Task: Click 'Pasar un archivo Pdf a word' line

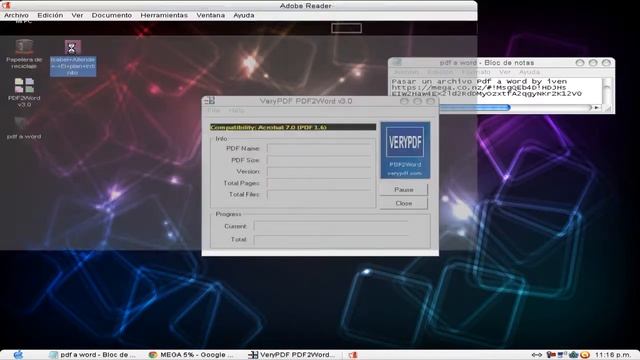Action: [x=479, y=81]
